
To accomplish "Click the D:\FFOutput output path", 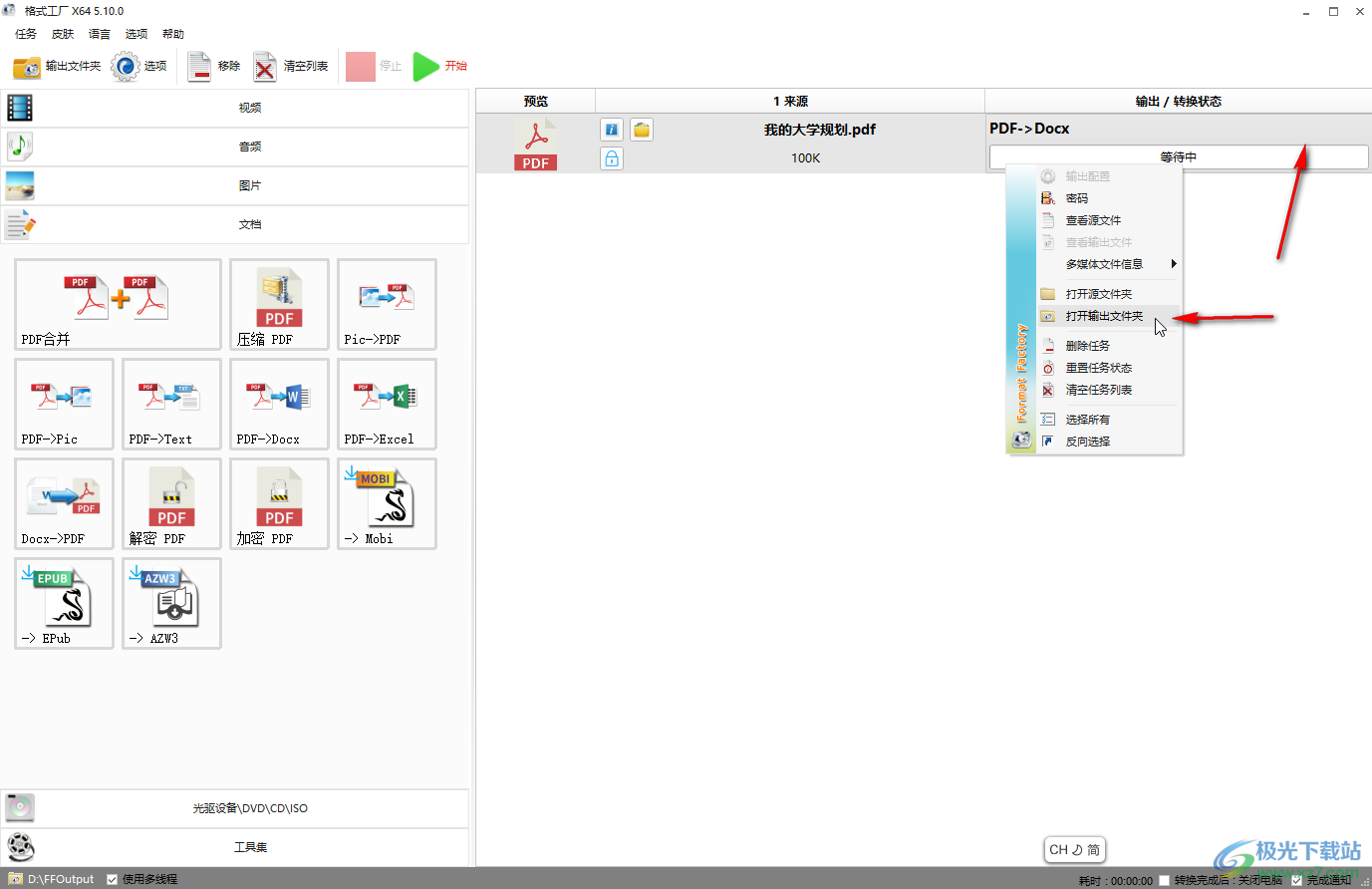I will coord(60,879).
